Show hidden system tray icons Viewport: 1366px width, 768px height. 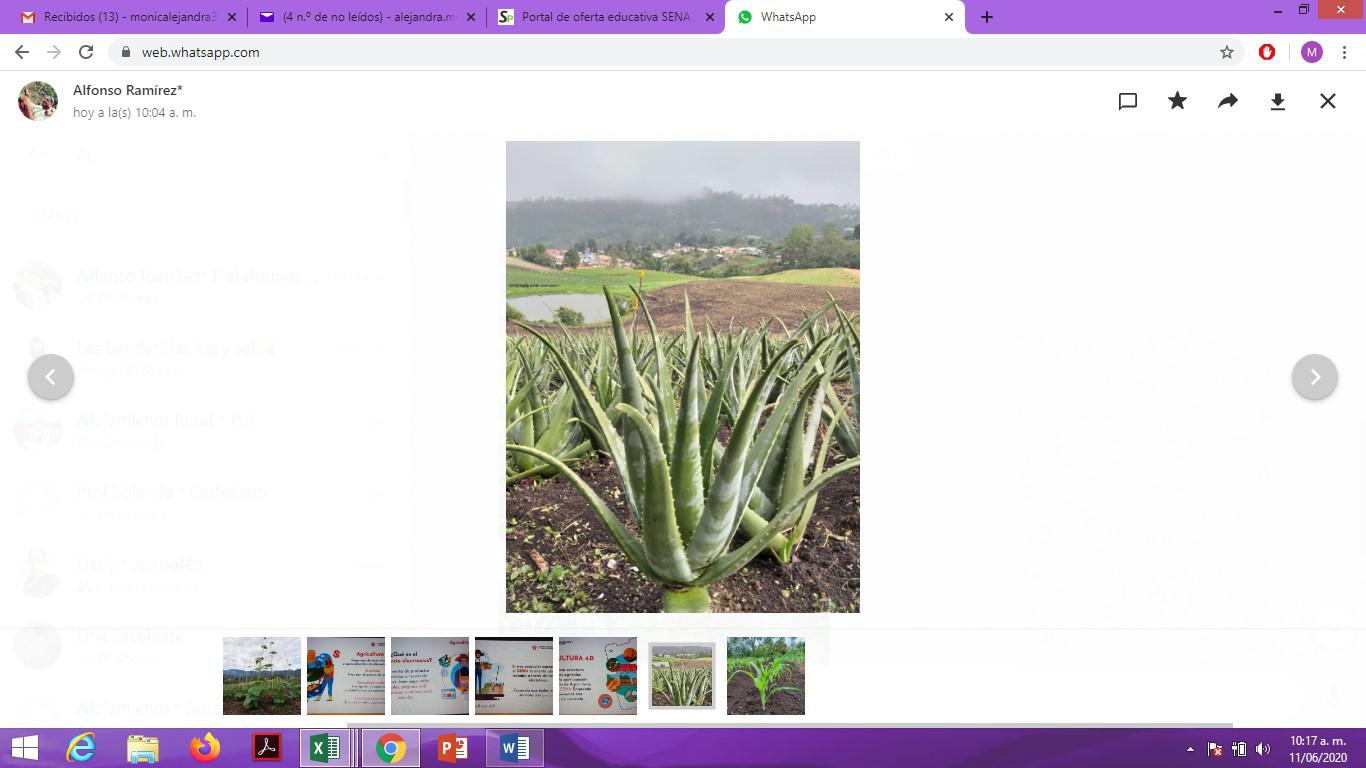click(1190, 749)
